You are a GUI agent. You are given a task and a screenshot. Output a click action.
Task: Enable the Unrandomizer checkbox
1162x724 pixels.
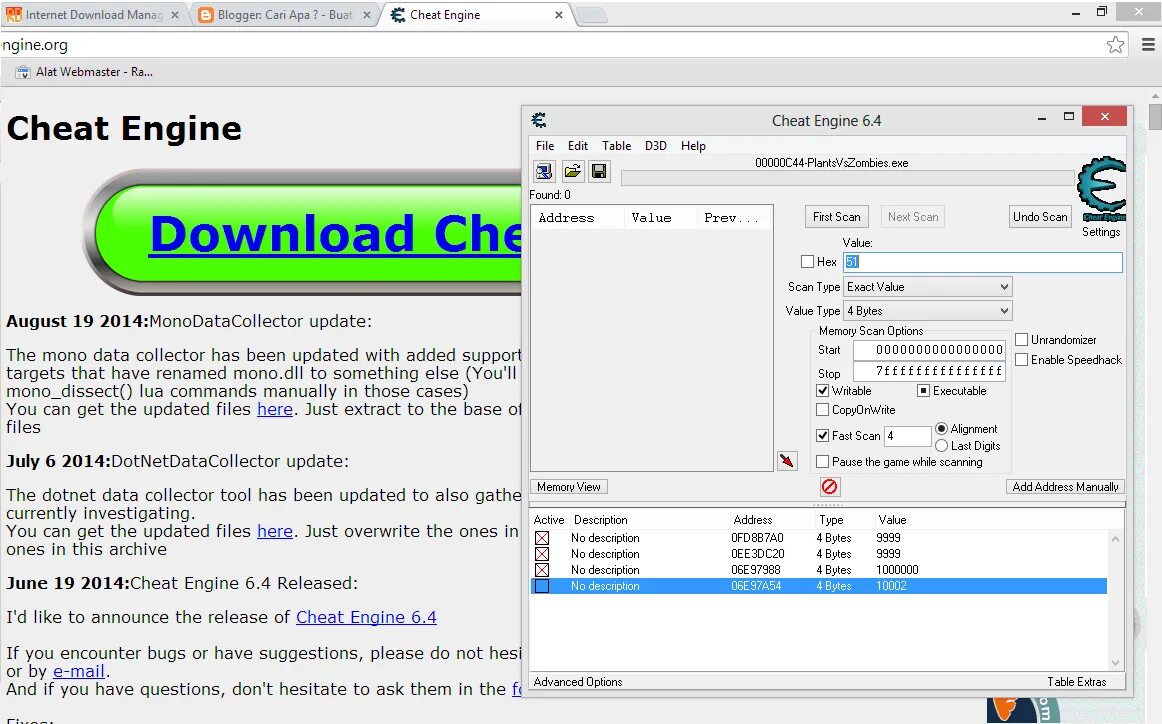point(1021,339)
